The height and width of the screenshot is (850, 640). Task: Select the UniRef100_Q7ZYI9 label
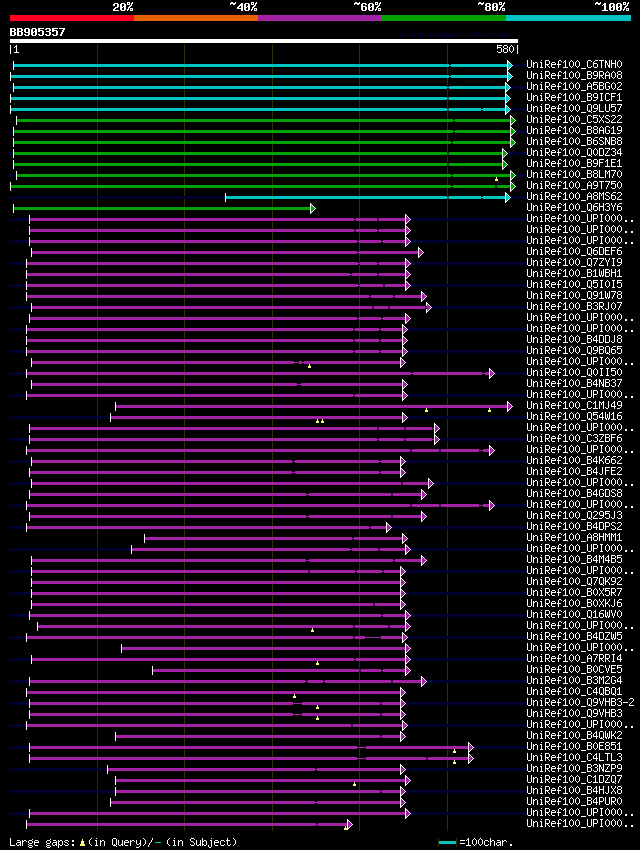coord(574,262)
